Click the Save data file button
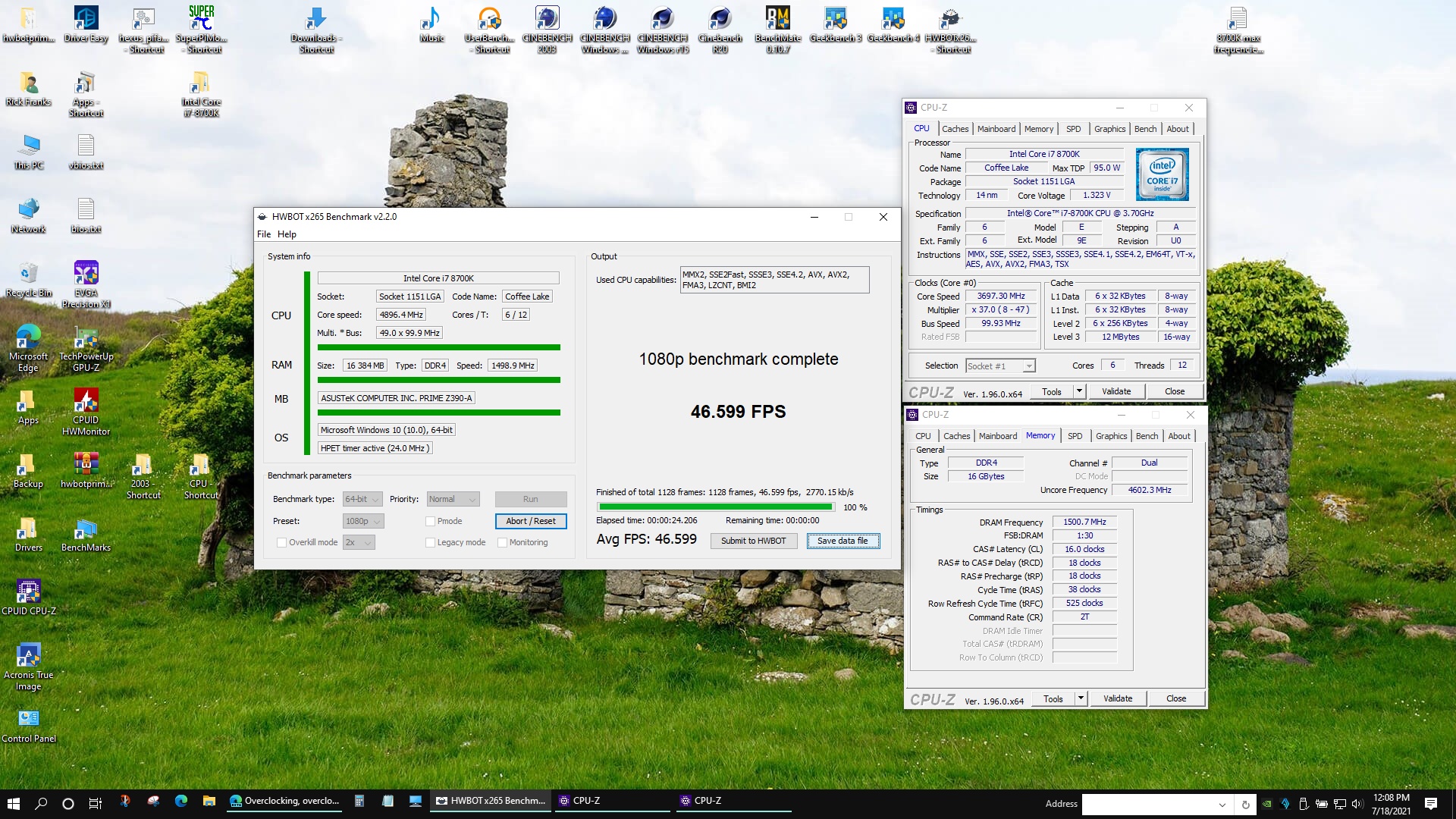1456x819 pixels. pos(843,541)
